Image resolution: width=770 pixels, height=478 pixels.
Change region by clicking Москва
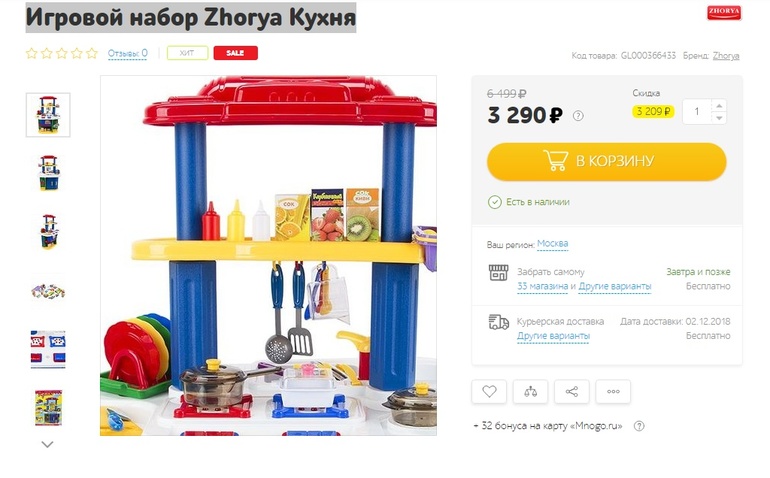tap(552, 244)
